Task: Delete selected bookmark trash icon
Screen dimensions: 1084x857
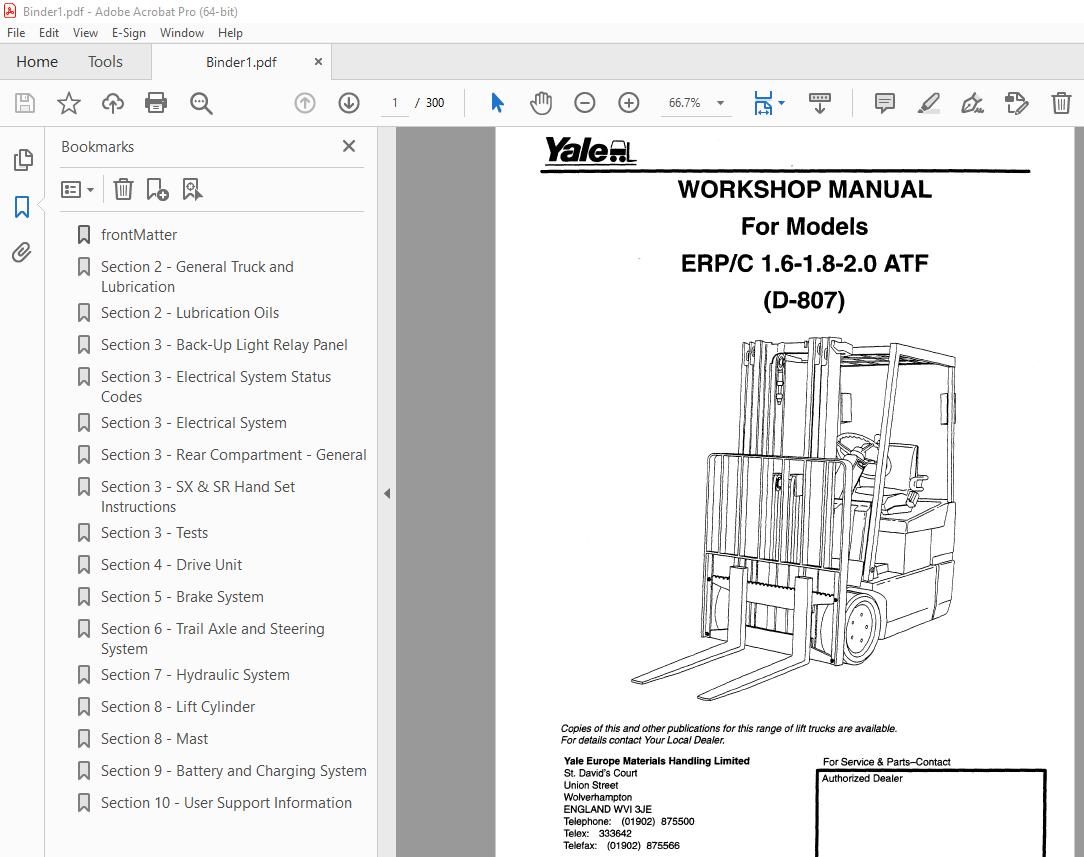Action: [x=123, y=189]
